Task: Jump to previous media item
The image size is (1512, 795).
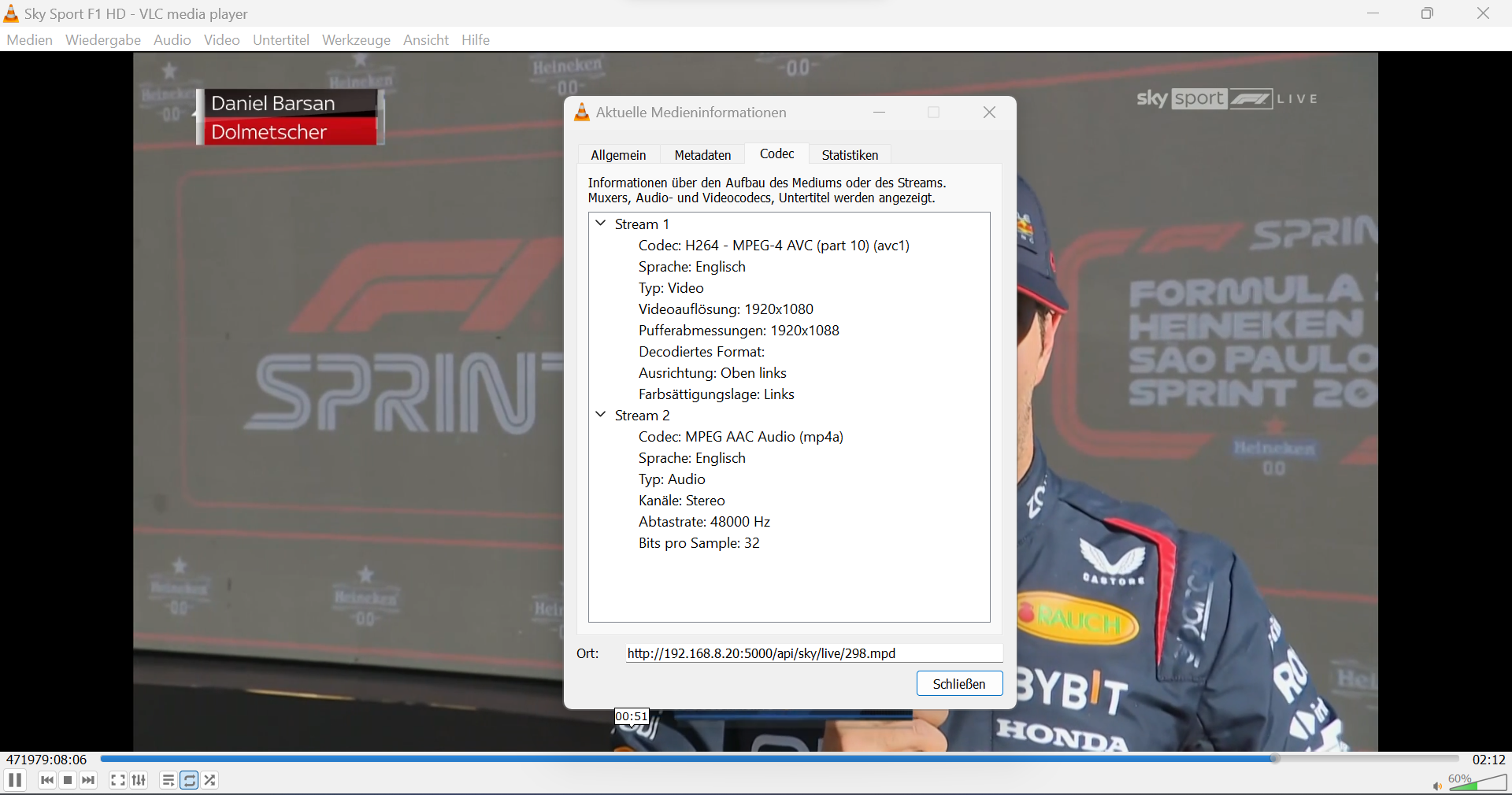Action: [x=47, y=780]
